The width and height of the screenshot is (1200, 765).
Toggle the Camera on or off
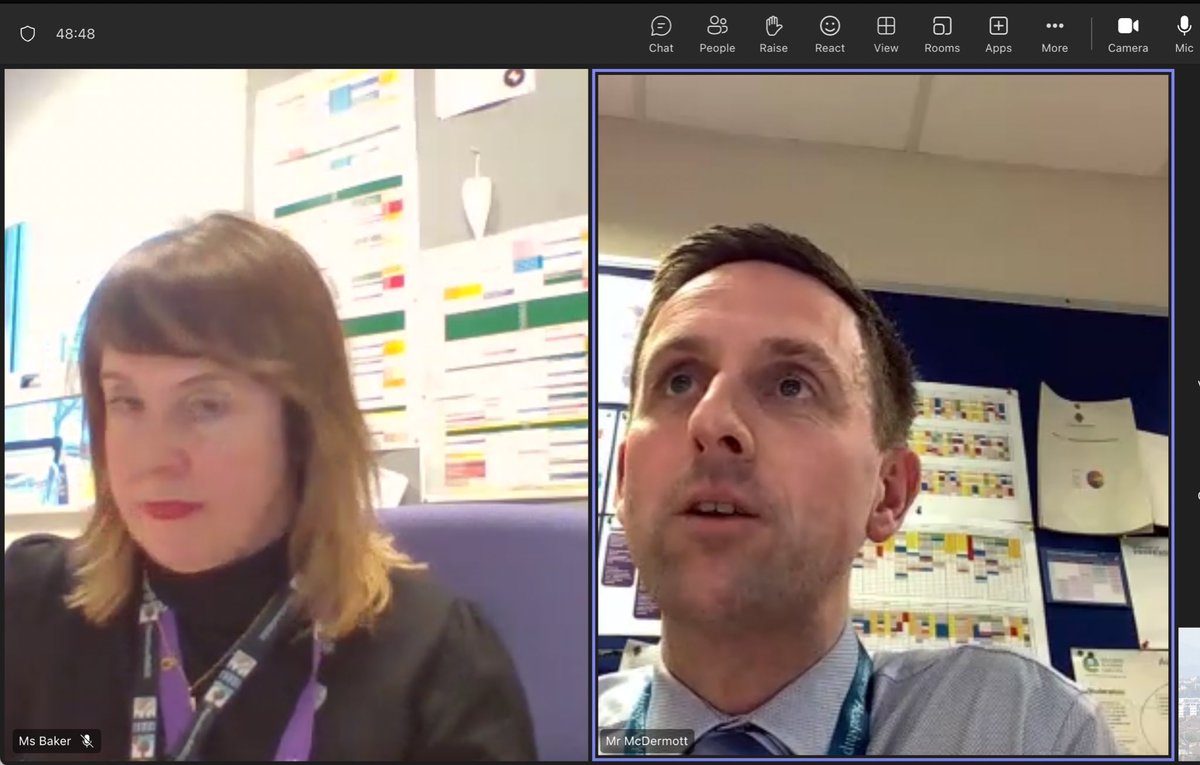[x=1128, y=34]
